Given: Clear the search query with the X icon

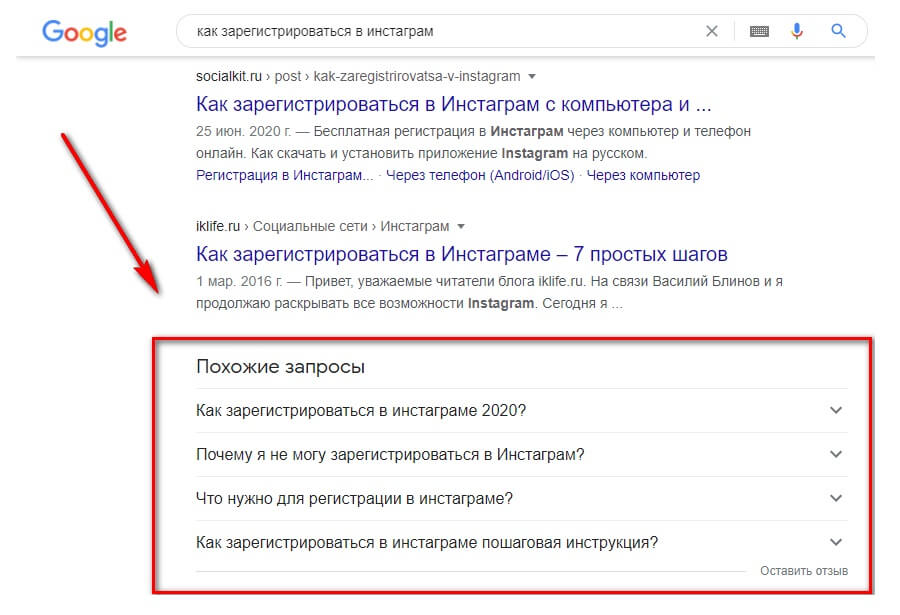Looking at the screenshot, I should (712, 32).
